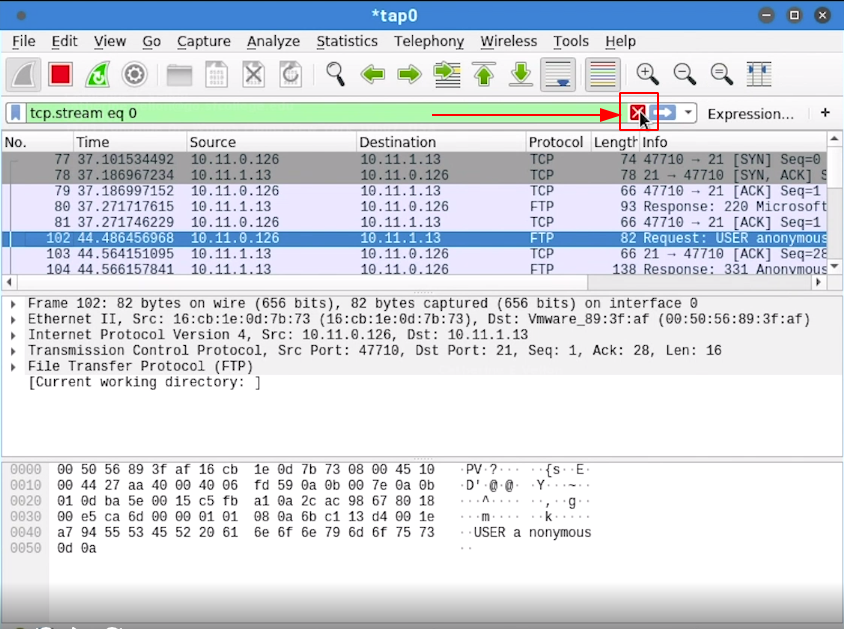Open the Analyze menu
Viewport: 844px width, 629px height.
(273, 41)
